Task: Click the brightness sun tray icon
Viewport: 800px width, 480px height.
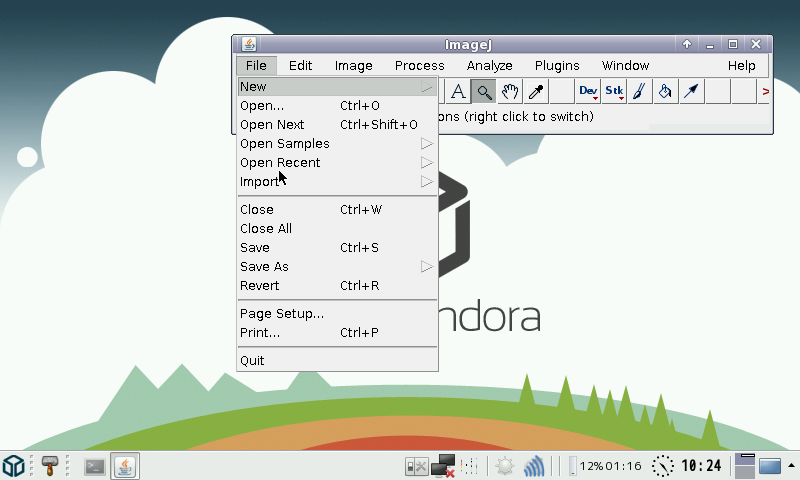Action: click(505, 466)
